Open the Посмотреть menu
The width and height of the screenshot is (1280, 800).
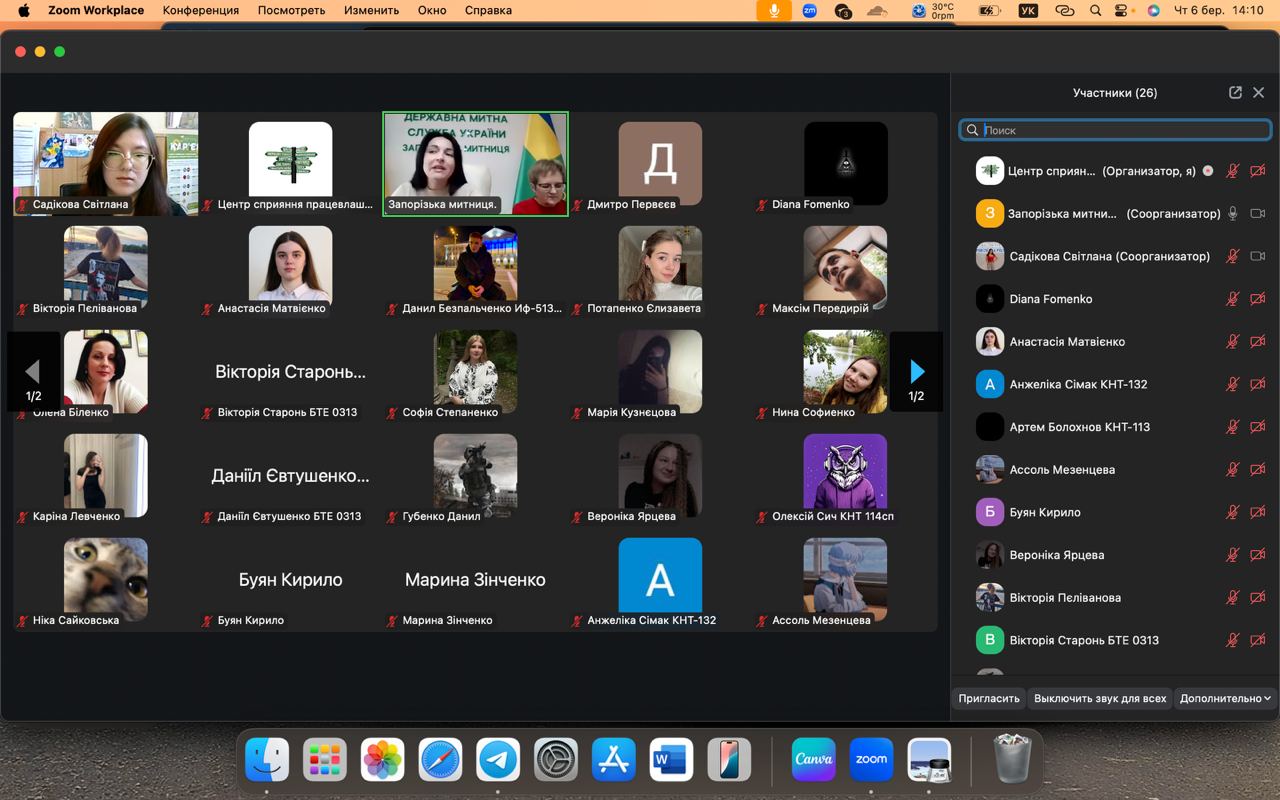click(291, 10)
